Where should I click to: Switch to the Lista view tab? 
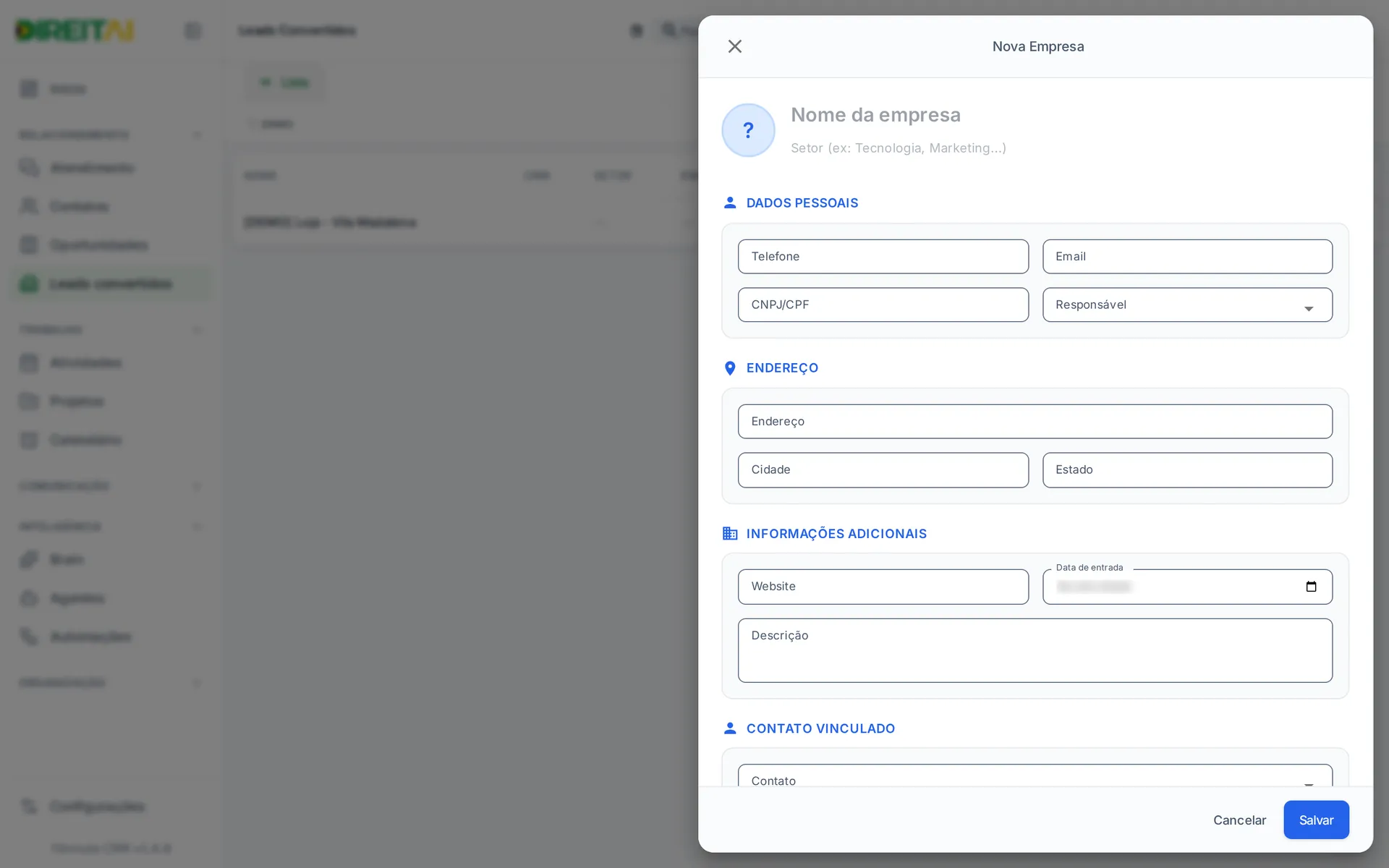pyautogui.click(x=284, y=82)
